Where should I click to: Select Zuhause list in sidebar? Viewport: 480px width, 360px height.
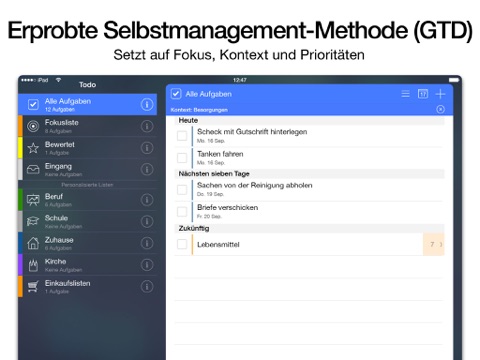point(87,243)
